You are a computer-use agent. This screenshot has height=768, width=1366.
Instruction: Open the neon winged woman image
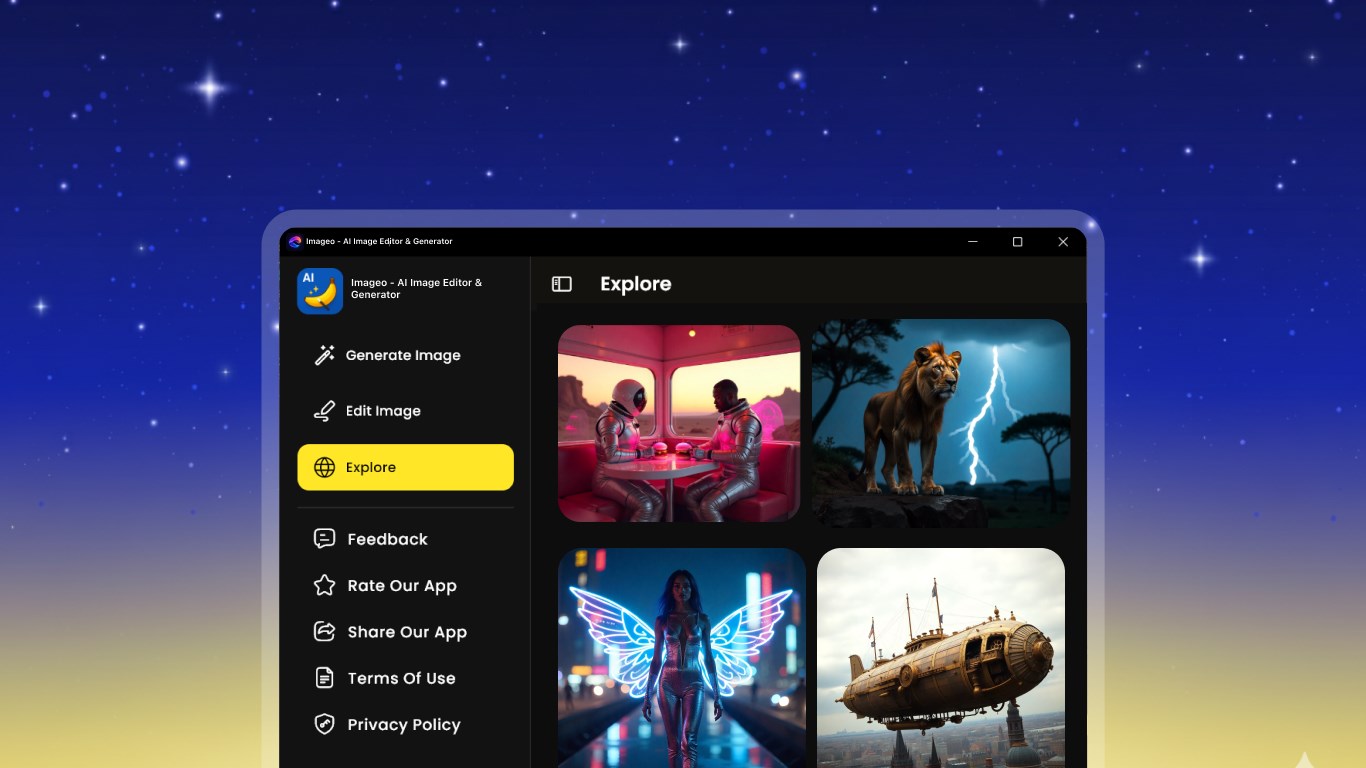click(x=682, y=658)
